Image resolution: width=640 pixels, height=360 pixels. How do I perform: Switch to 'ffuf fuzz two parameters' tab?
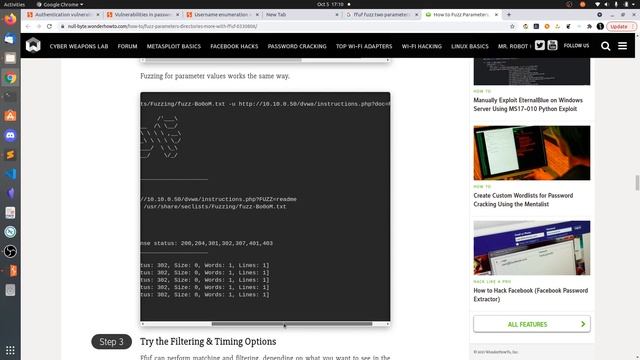[381, 14]
